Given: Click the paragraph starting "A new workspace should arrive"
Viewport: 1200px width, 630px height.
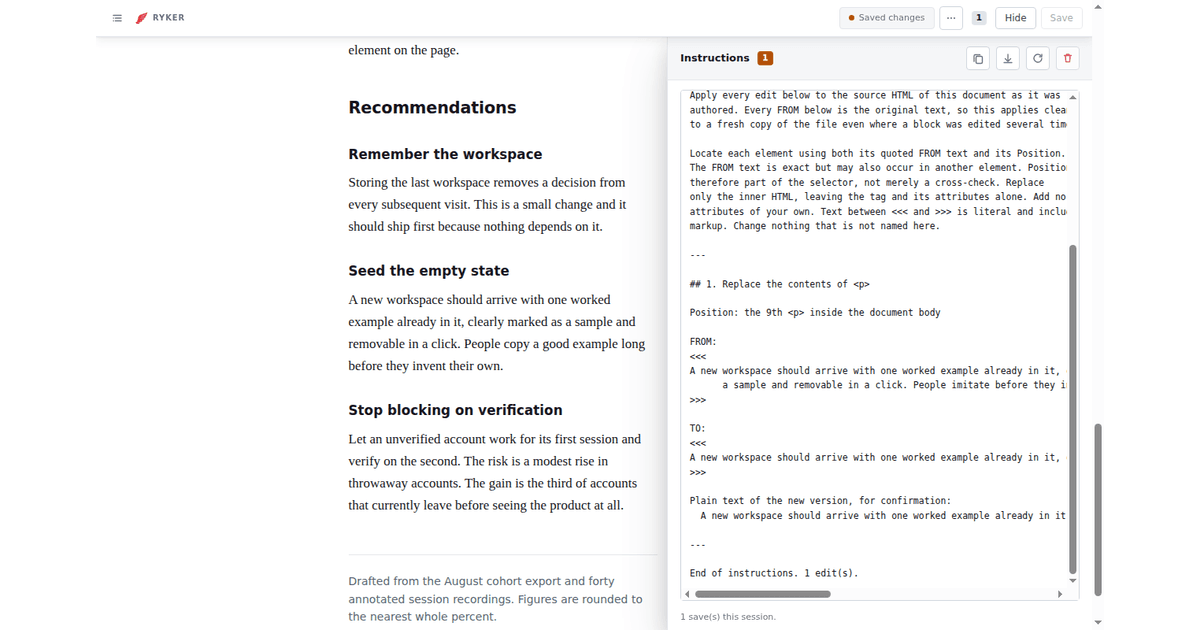Looking at the screenshot, I should [x=497, y=333].
